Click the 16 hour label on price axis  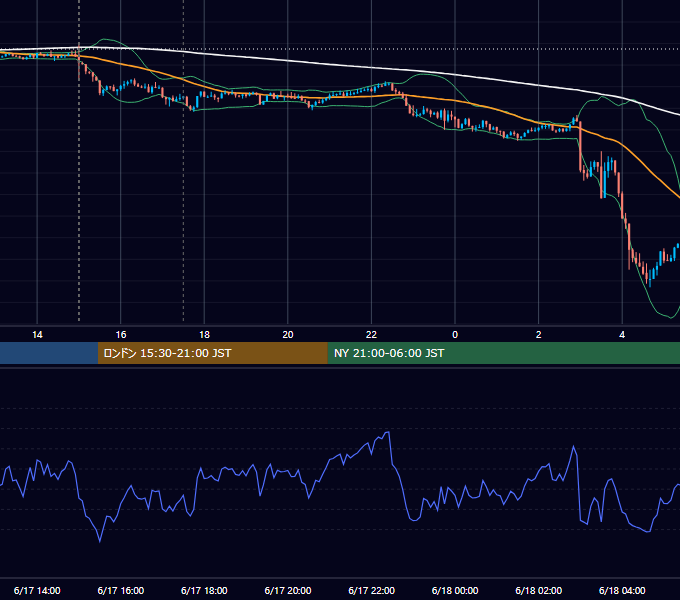[121, 335]
